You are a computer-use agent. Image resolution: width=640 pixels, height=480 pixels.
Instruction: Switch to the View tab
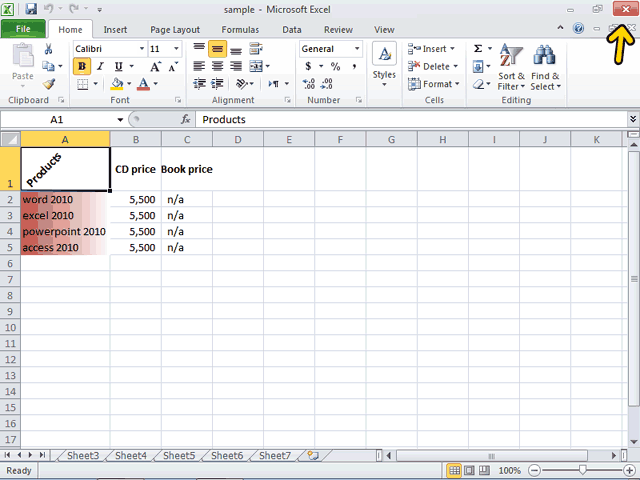pos(384,29)
